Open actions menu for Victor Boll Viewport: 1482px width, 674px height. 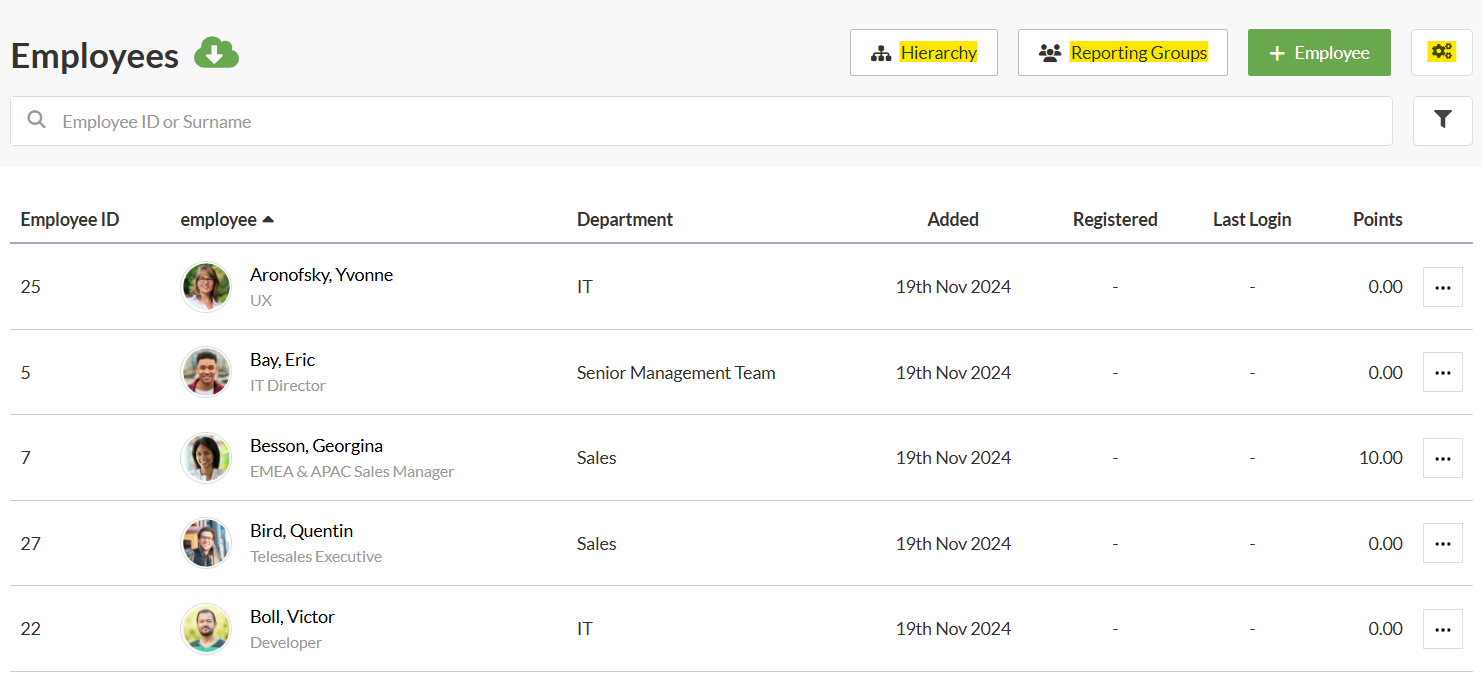(1442, 629)
